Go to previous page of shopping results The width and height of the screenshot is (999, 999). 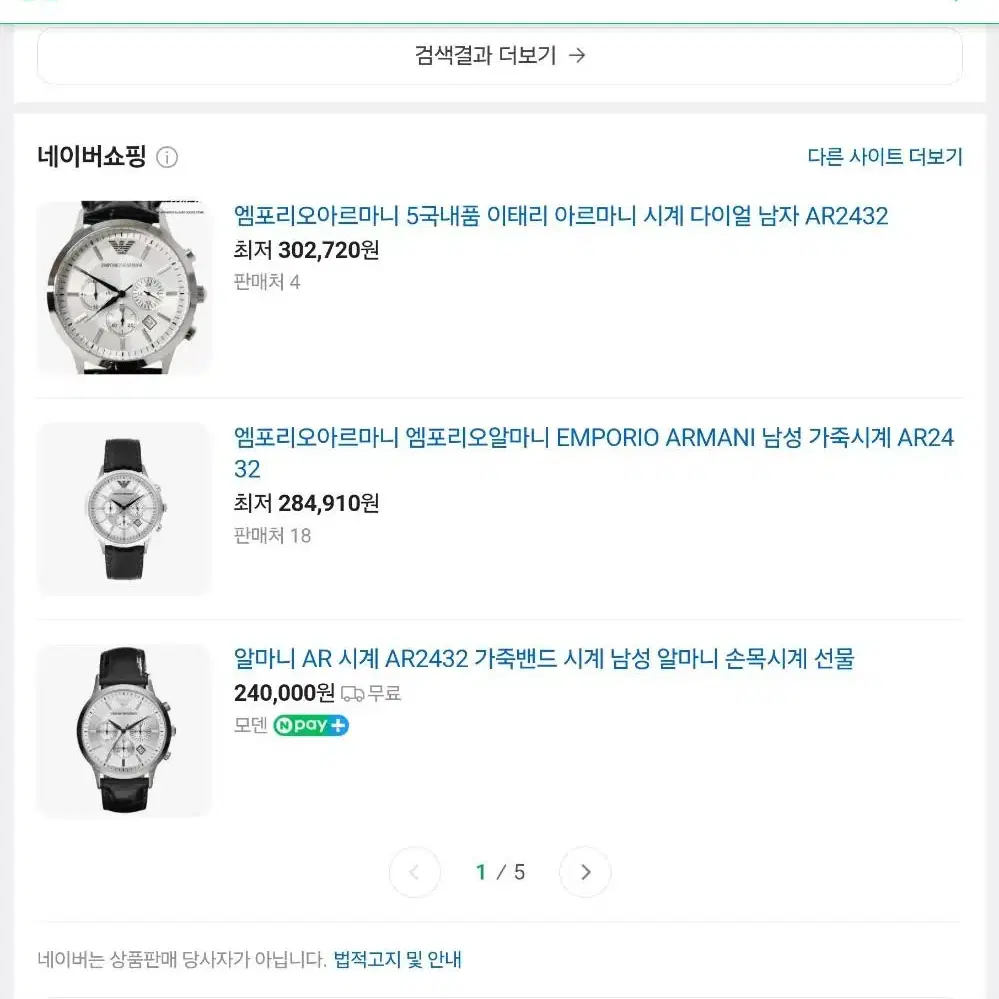pyautogui.click(x=415, y=872)
